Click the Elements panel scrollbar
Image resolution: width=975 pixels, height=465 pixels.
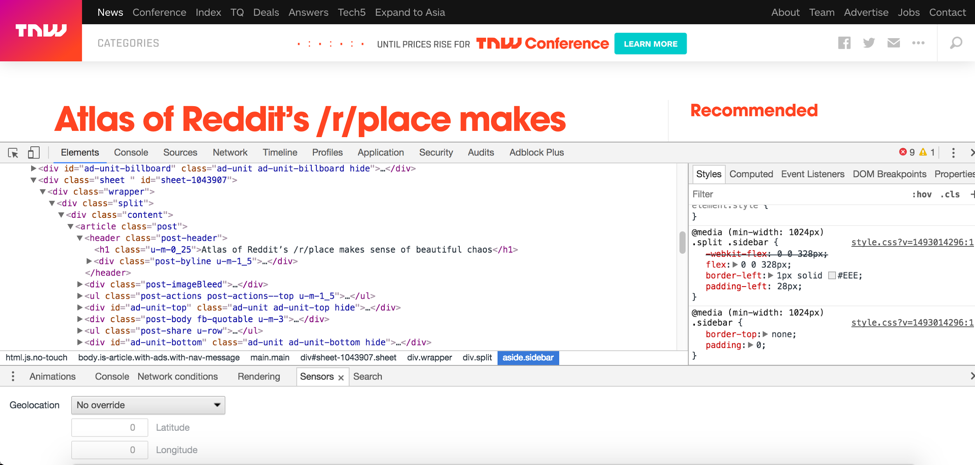point(682,242)
